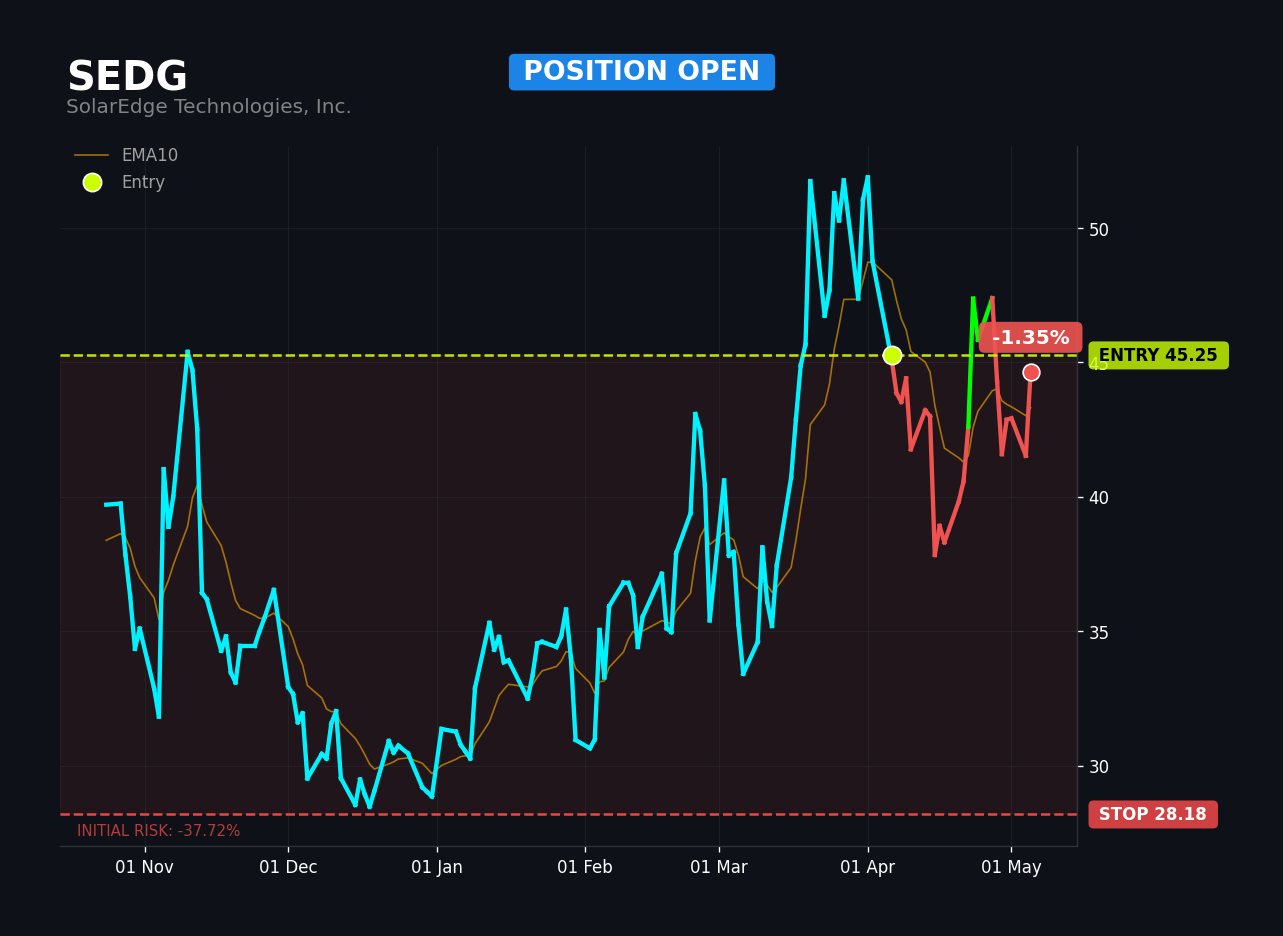Click the 01 Apr x-axis label
The image size is (1283, 936).
click(868, 867)
